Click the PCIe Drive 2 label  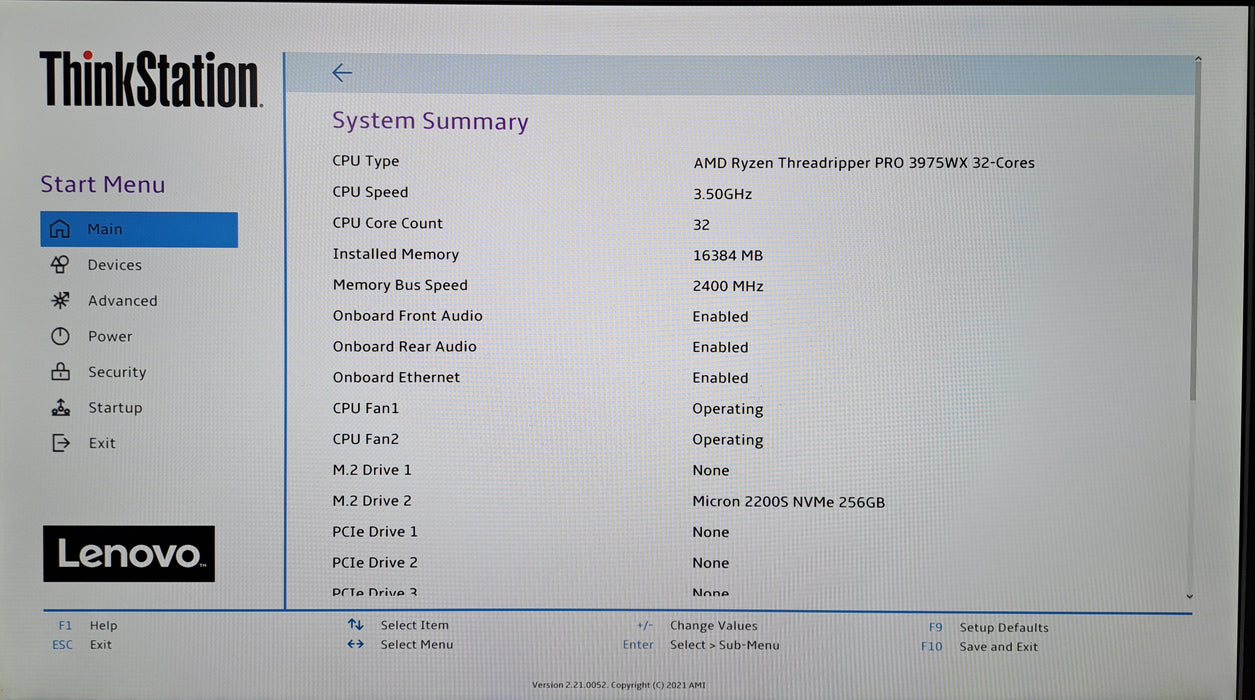[375, 563]
